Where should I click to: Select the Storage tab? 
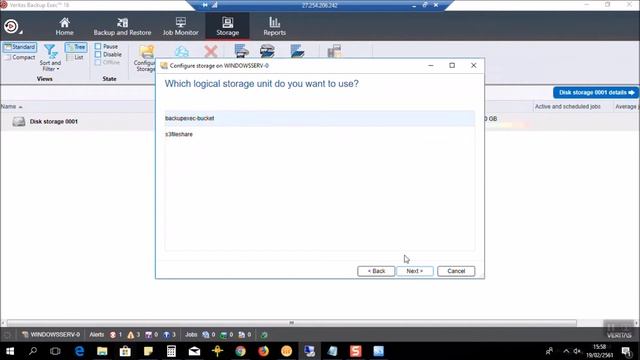227,27
